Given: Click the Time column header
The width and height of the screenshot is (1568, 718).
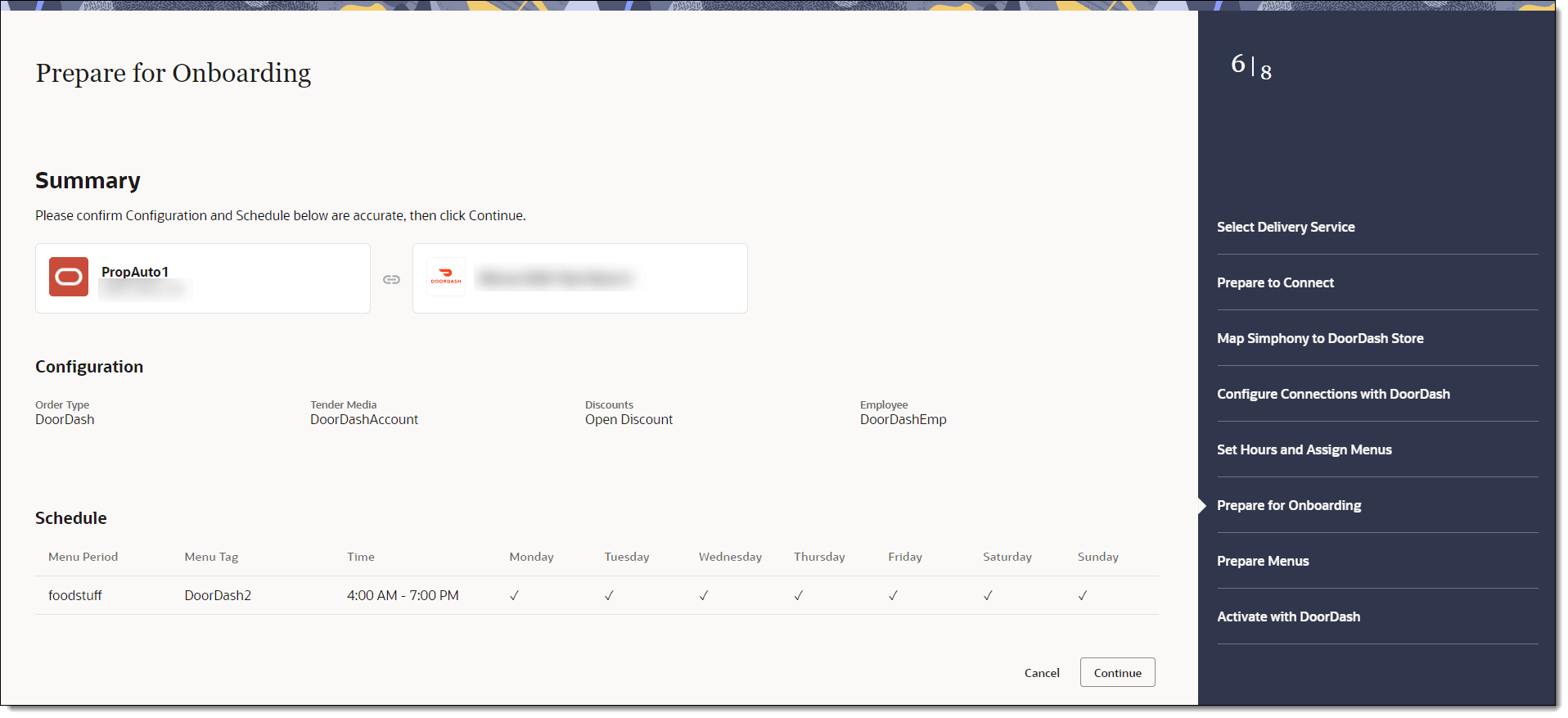Looking at the screenshot, I should tap(361, 557).
